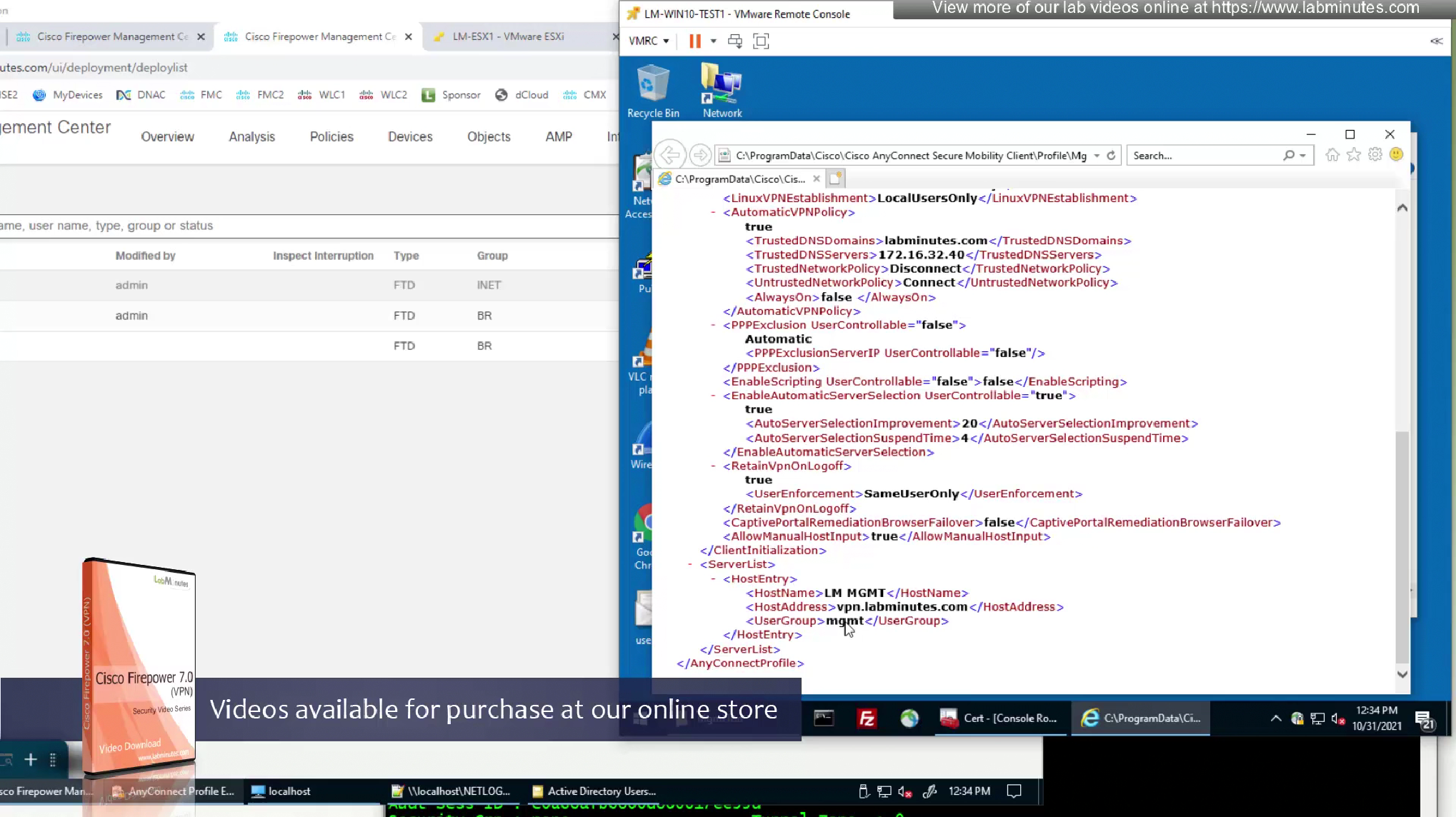Collapse the AutomaticVPNPolicy XML node
This screenshot has width=1456, height=817.
coord(713,212)
